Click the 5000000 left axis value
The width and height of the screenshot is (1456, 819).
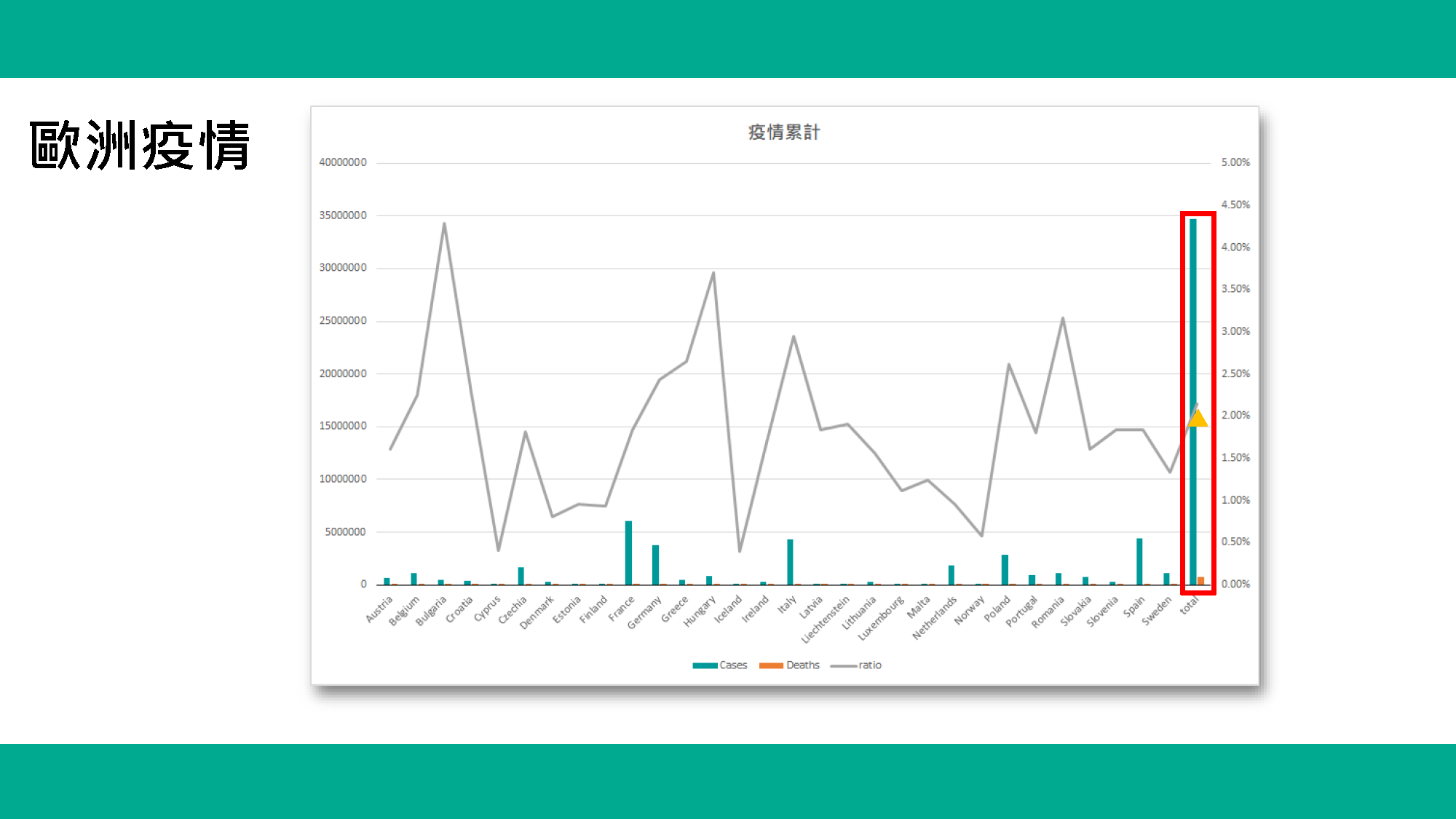(346, 532)
